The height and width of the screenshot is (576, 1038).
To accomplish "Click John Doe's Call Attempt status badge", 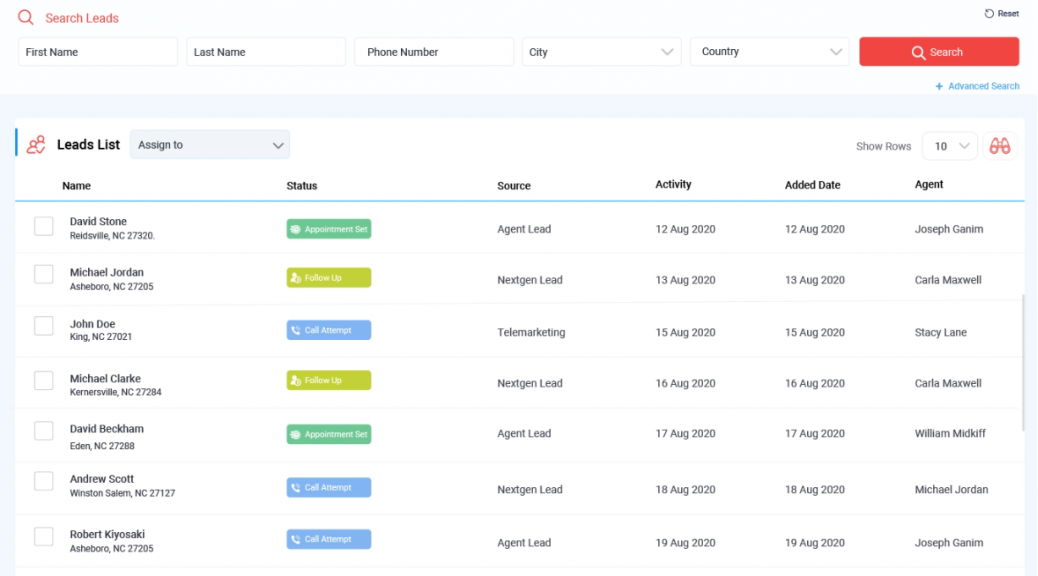I will 328,330.
